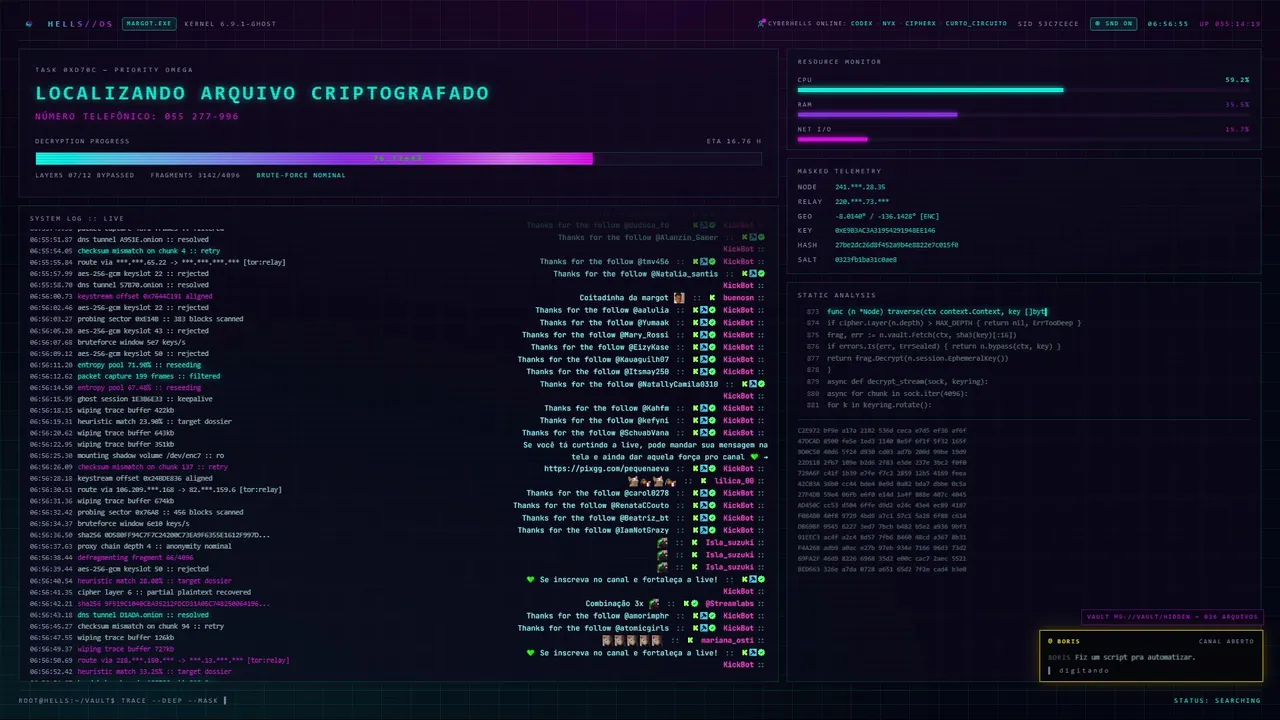This screenshot has width=1280, height=720.
Task: Click the Boris CANAL ABERTO call panel
Action: pos(1151,655)
